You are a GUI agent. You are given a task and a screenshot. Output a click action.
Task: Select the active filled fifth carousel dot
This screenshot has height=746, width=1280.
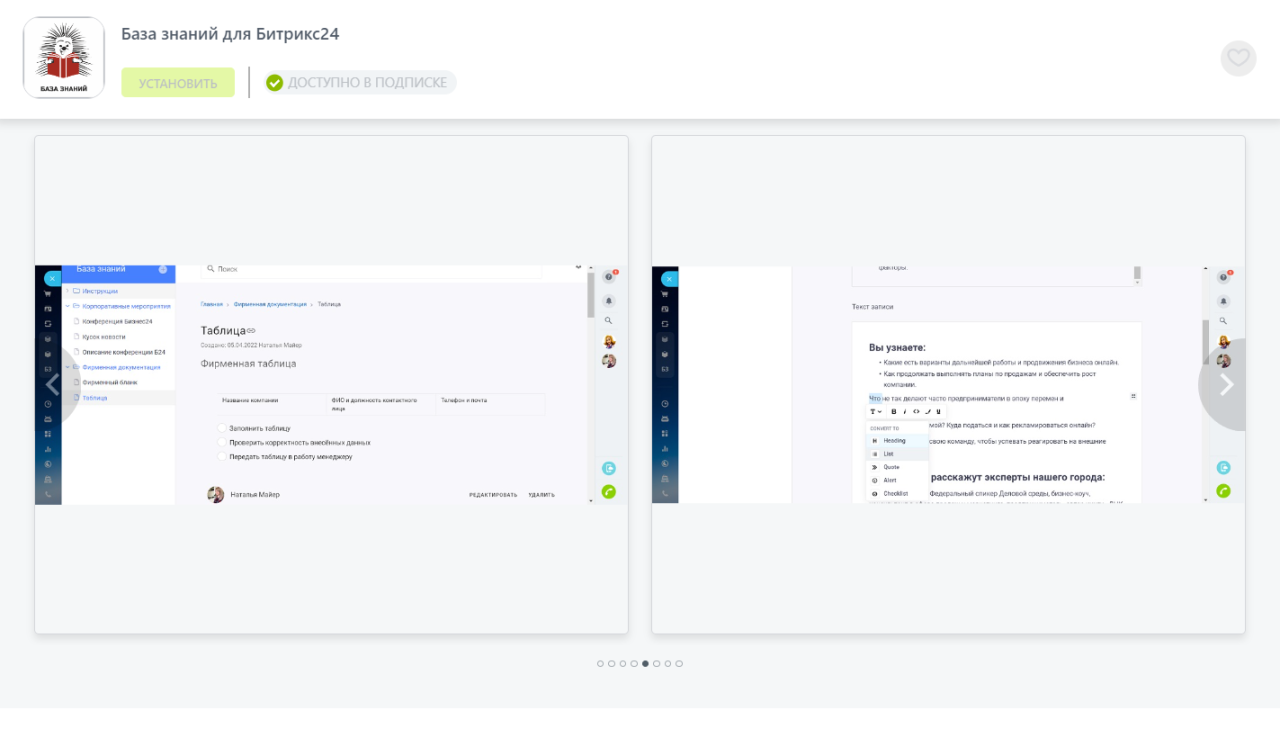[646, 664]
